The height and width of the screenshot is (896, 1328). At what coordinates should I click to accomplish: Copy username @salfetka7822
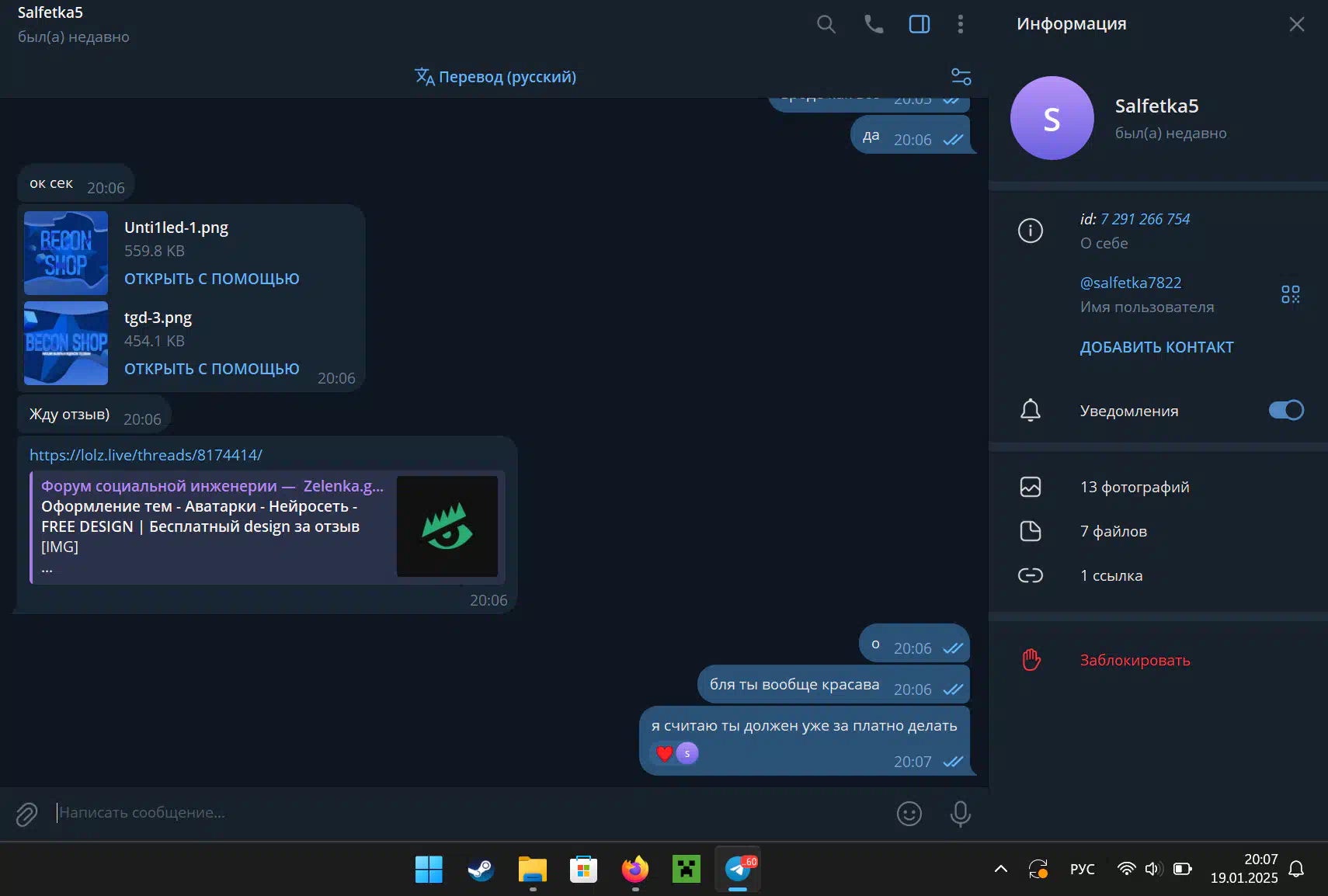coord(1131,283)
